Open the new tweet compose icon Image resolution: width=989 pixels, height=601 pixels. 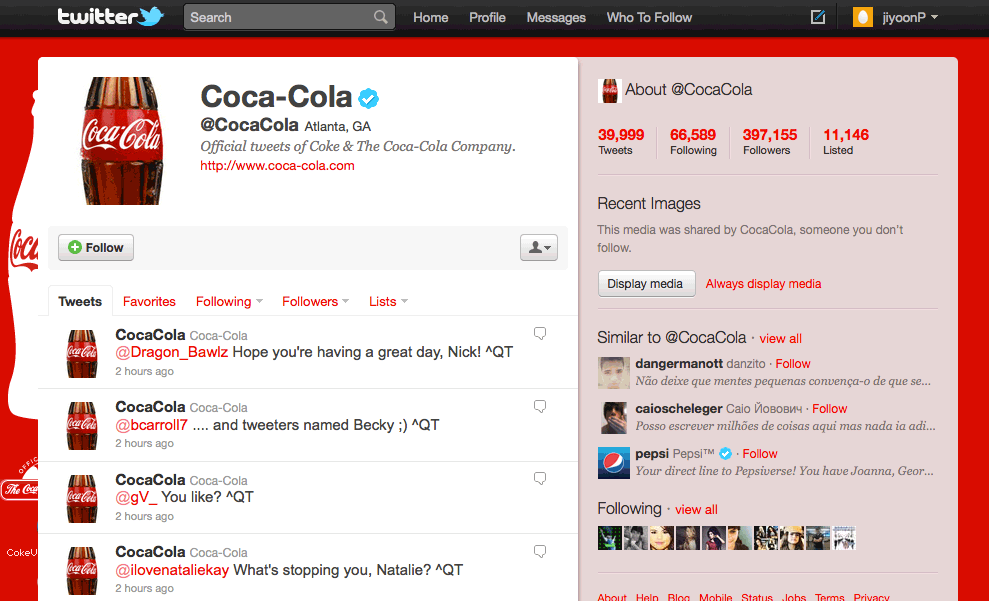tap(817, 17)
